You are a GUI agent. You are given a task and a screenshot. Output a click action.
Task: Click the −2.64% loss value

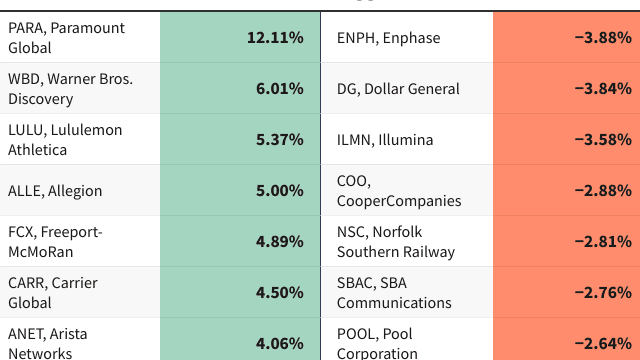[603, 344]
